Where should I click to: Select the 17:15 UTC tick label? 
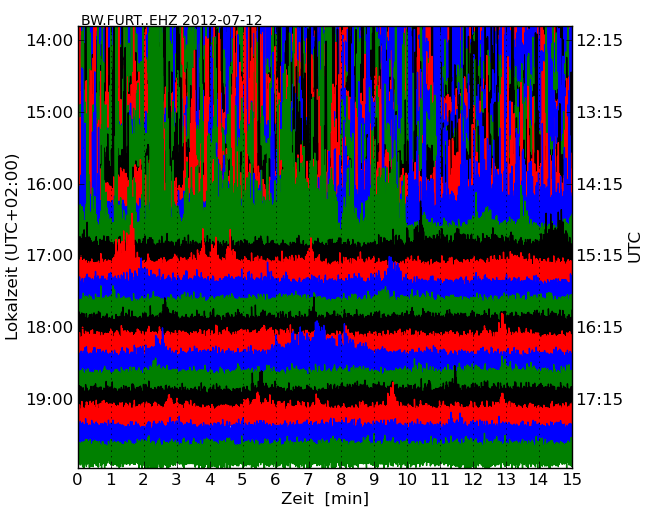click(x=600, y=400)
